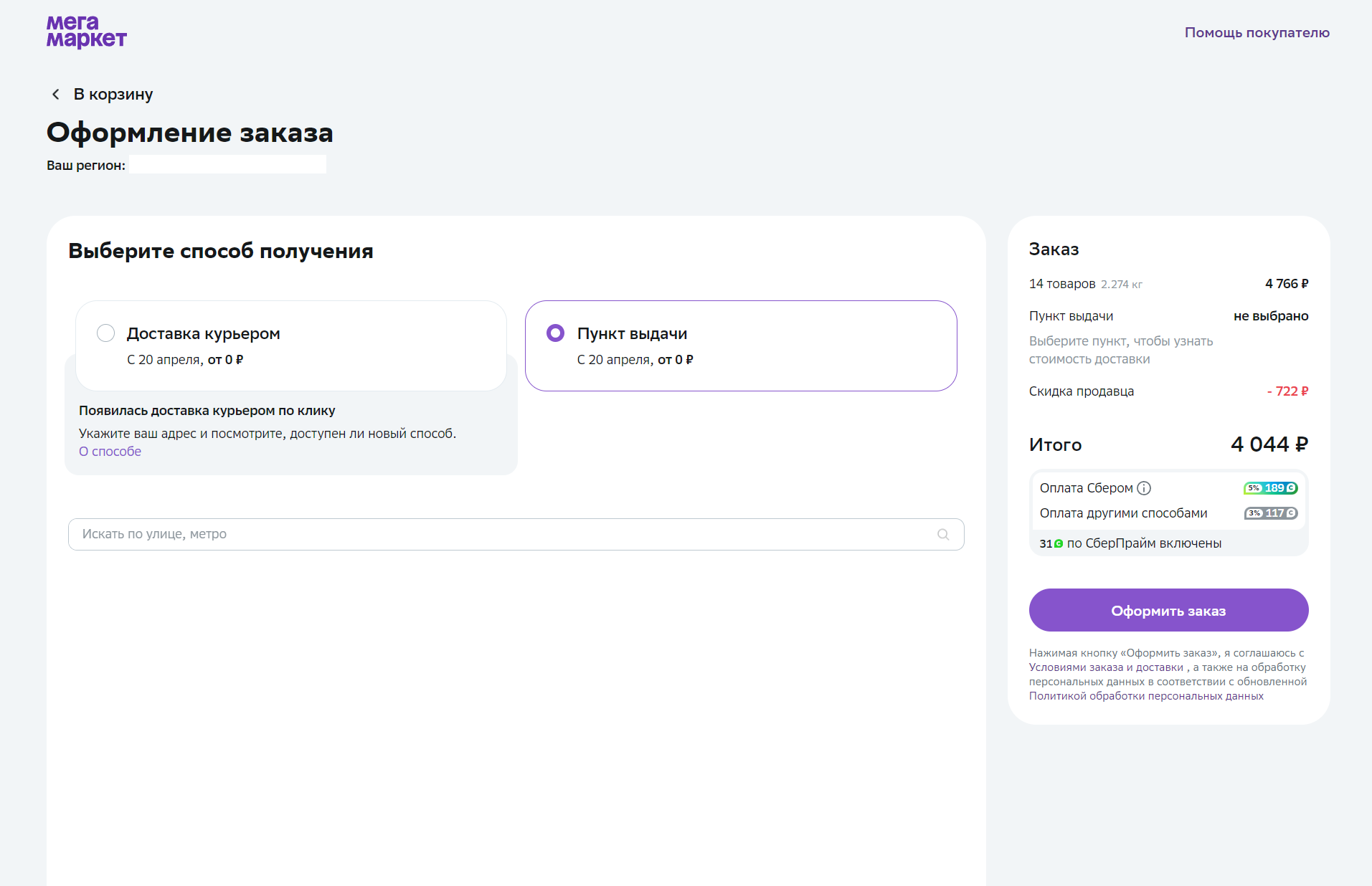The image size is (1372, 886).
Task: Click the Оплата Сбером label
Action: point(1086,488)
